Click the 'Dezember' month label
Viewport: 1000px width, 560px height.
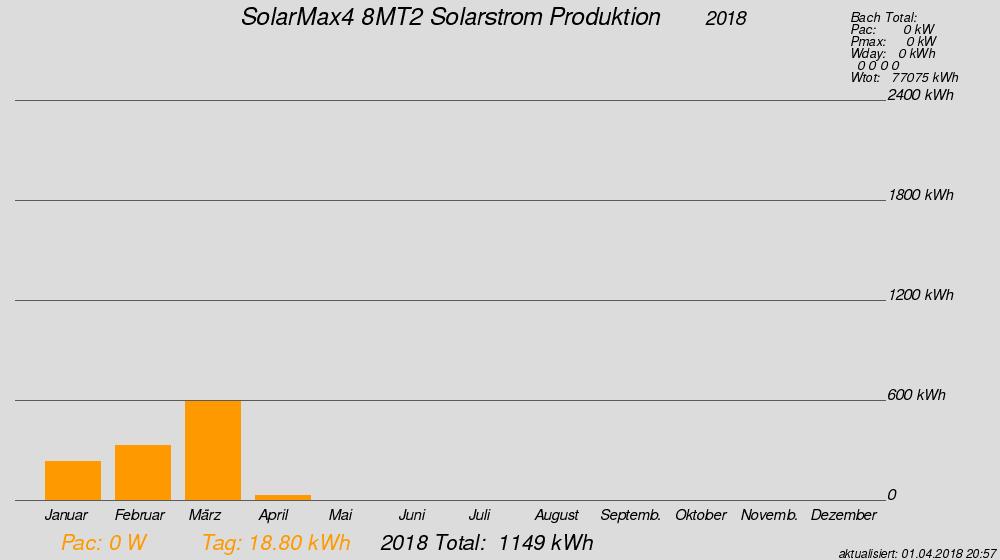pyautogui.click(x=844, y=515)
